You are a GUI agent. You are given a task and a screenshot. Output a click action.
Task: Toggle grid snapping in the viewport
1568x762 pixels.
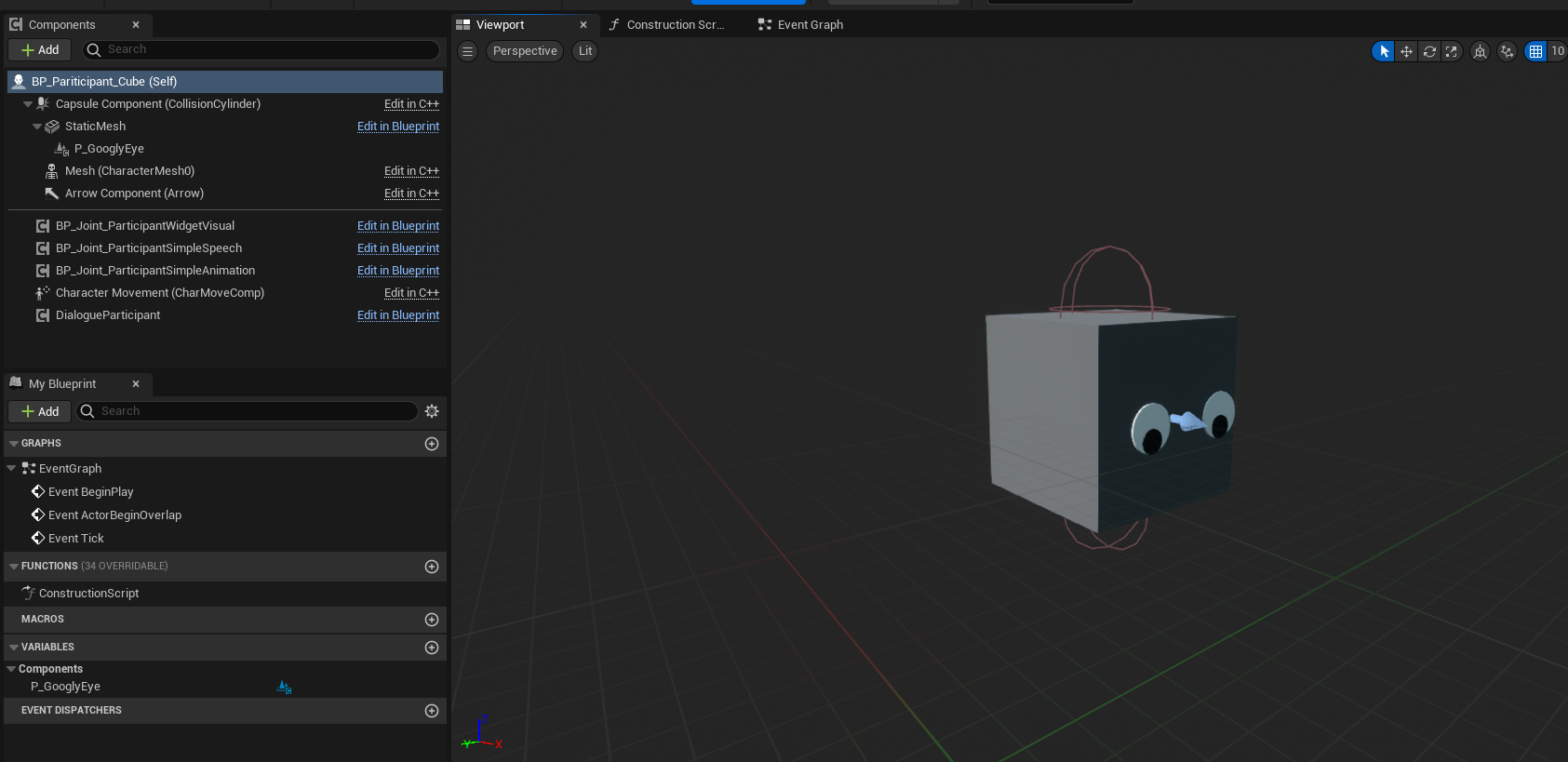pyautogui.click(x=1535, y=52)
